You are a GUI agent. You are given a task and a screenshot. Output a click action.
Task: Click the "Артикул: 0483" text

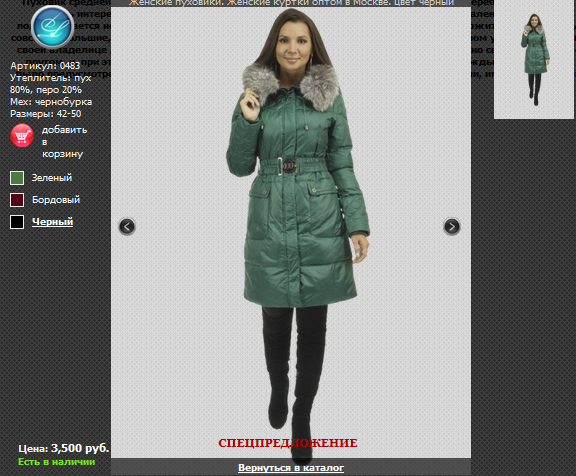tap(45, 66)
